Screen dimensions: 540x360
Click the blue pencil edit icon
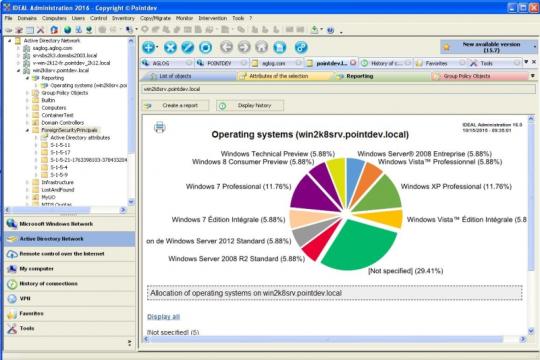pyautogui.click(x=188, y=47)
